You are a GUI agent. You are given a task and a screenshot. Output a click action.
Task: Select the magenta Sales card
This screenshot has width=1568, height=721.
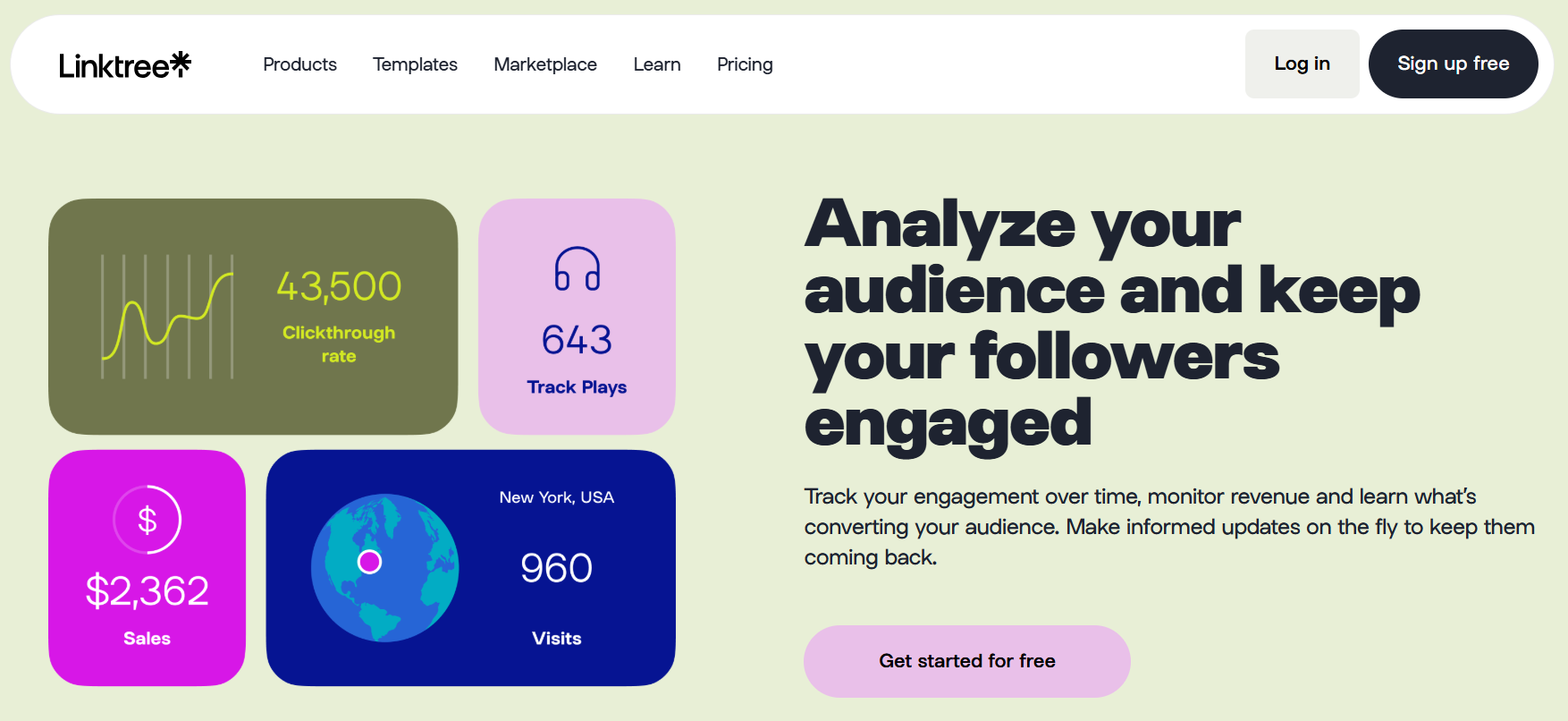(x=148, y=568)
